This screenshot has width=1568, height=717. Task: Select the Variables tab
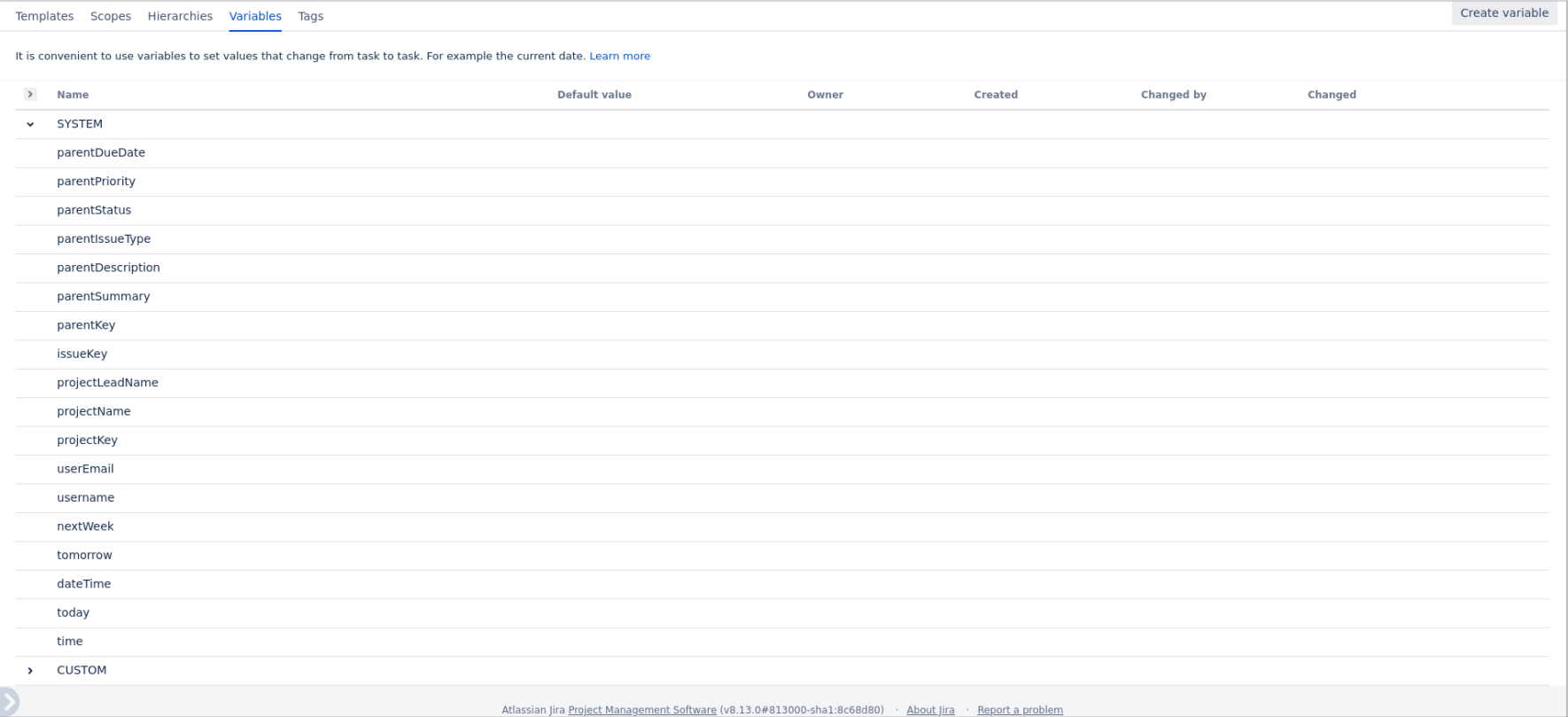coord(255,16)
